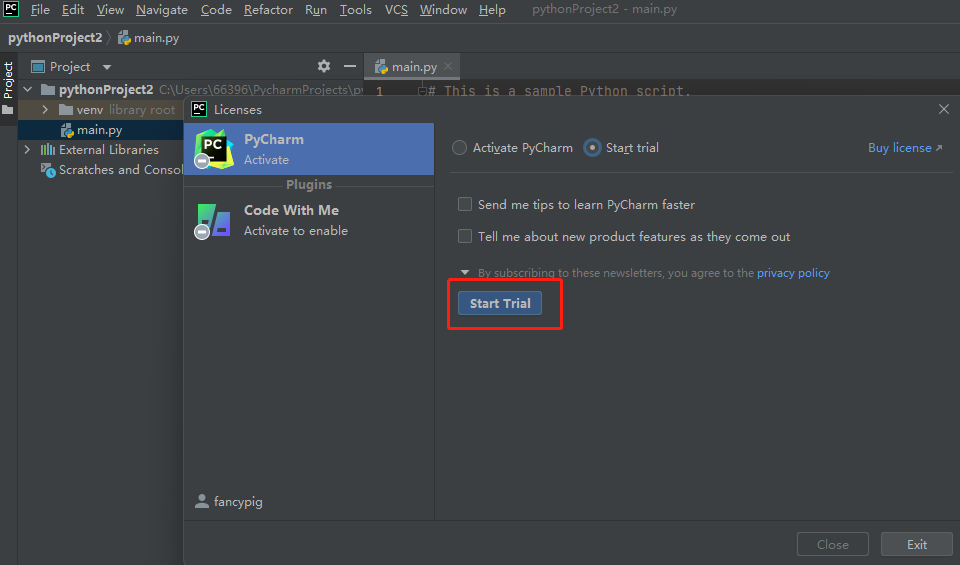Expand External Libraries node

point(27,149)
